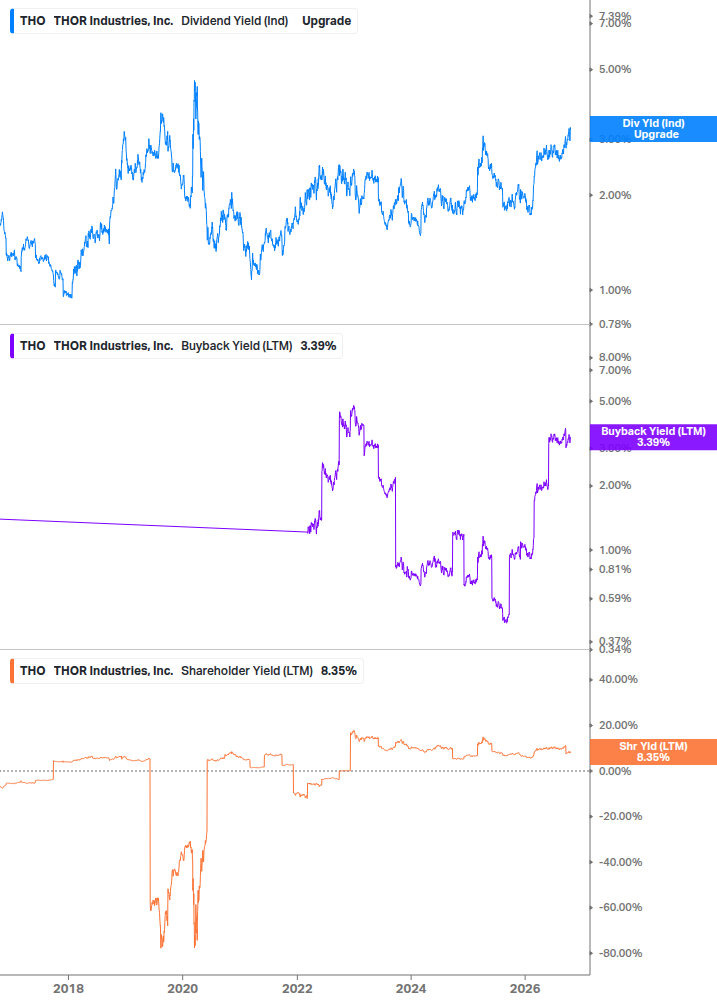This screenshot has width=717, height=1005.
Task: Click the 2020 label on the time axis
Action: click(183, 988)
